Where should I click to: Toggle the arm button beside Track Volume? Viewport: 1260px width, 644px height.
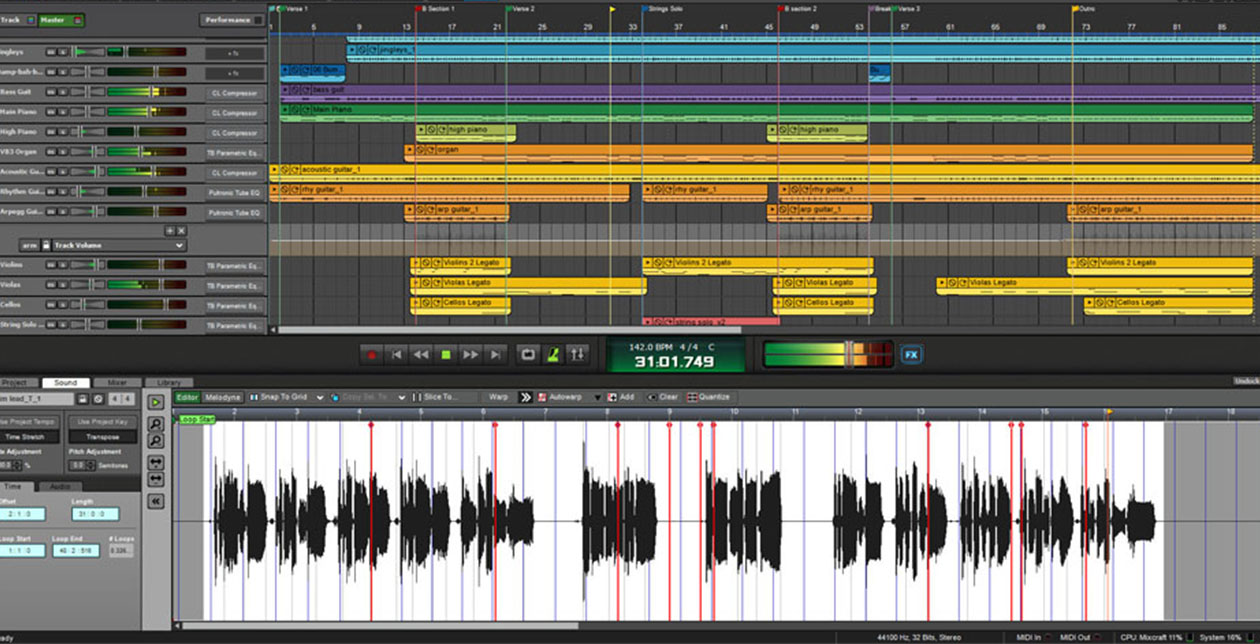click(30, 245)
